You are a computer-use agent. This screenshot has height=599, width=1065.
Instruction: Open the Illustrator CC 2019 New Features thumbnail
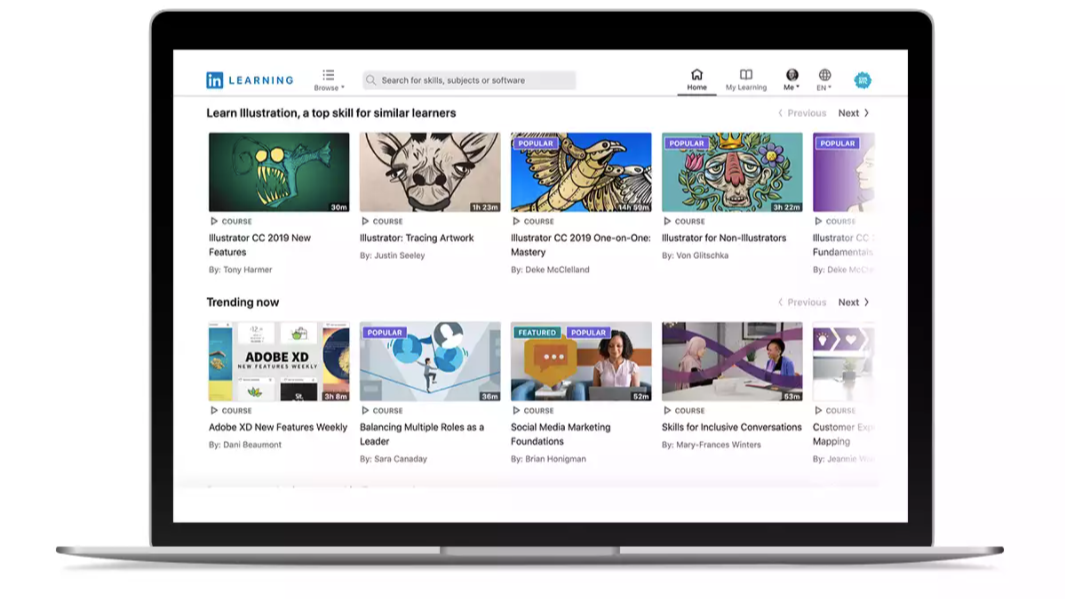pos(279,172)
